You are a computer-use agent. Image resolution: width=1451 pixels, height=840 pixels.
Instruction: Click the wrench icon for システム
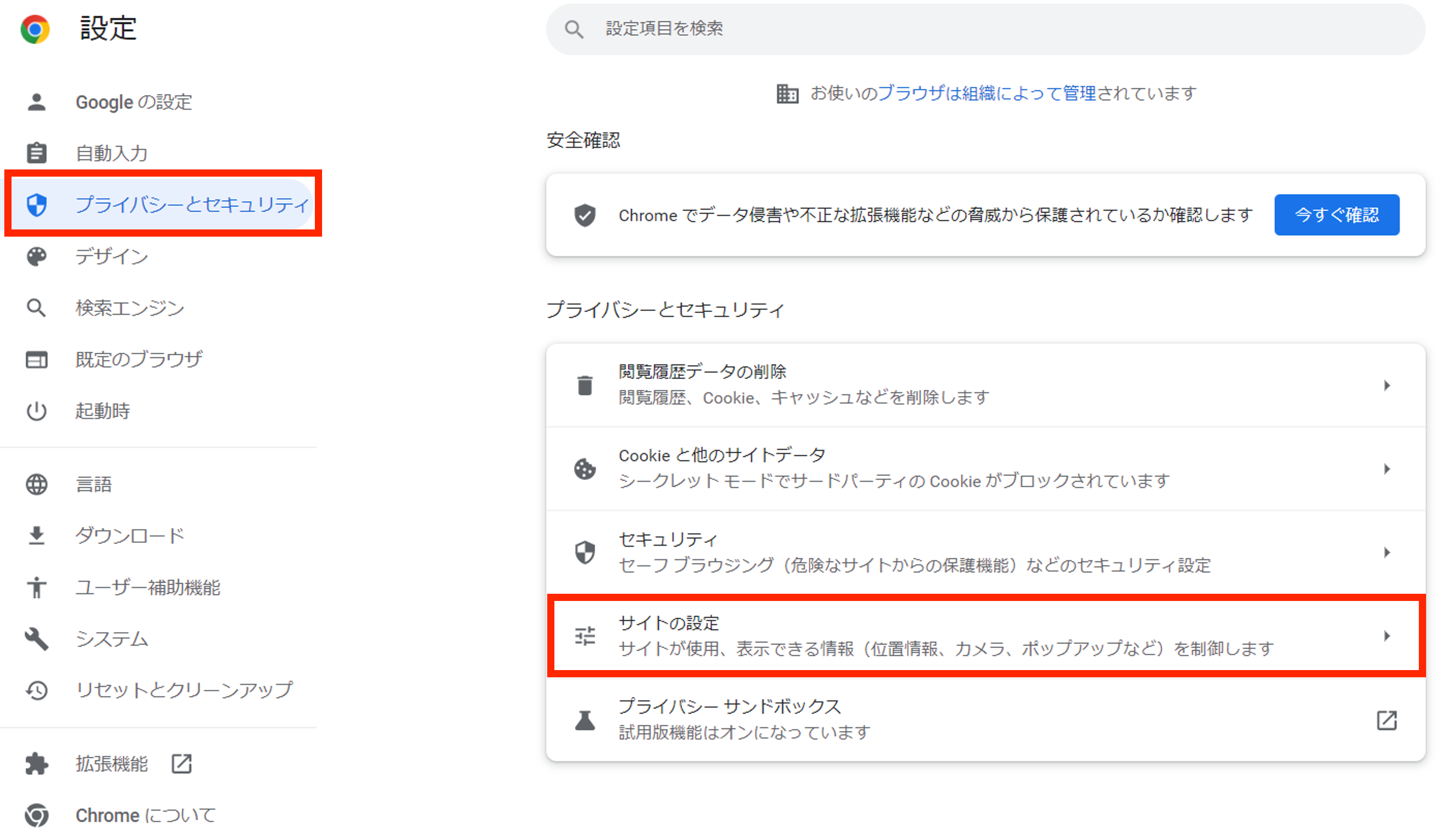click(x=36, y=638)
